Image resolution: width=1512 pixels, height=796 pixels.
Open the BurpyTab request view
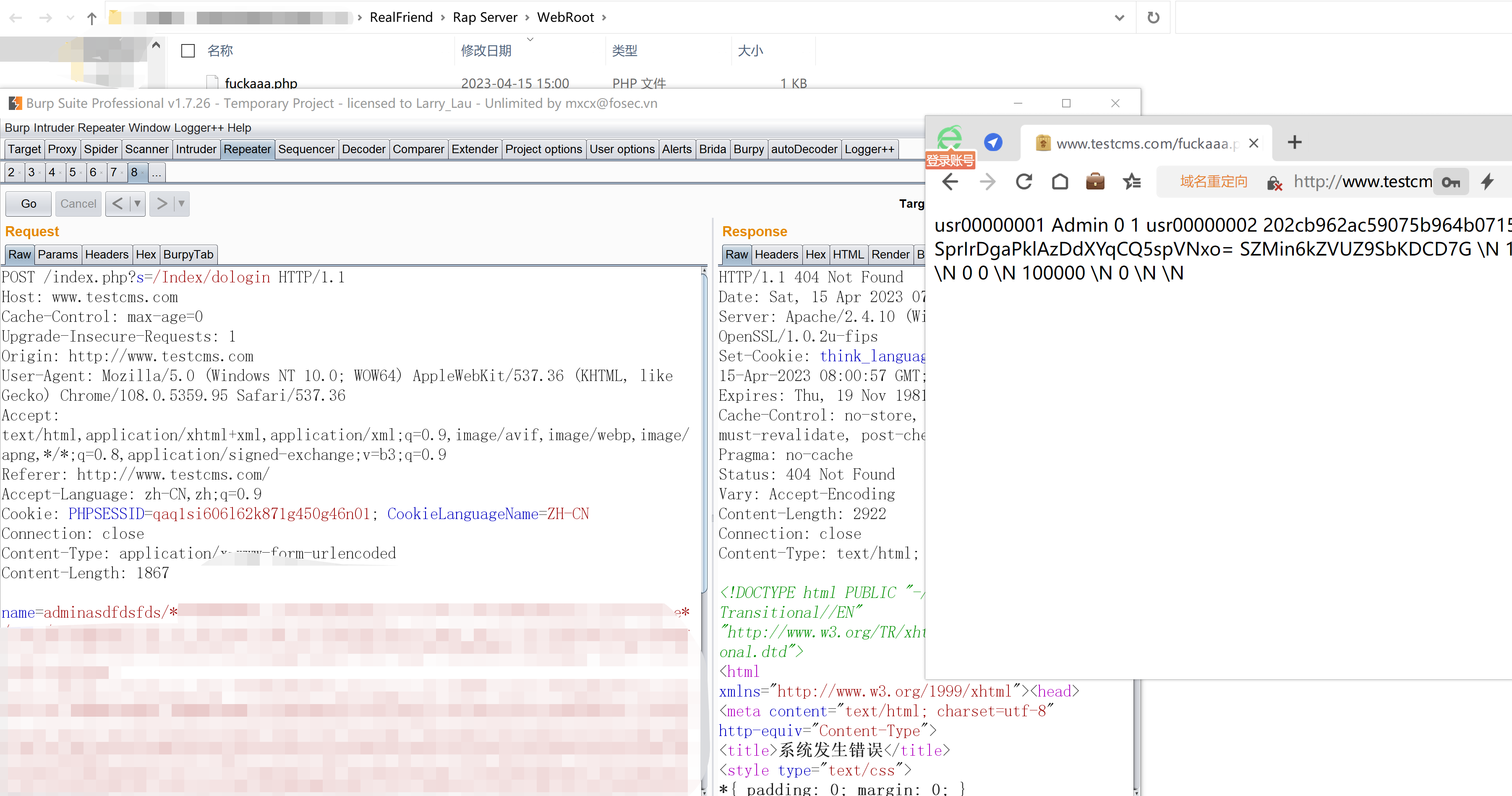coord(188,254)
